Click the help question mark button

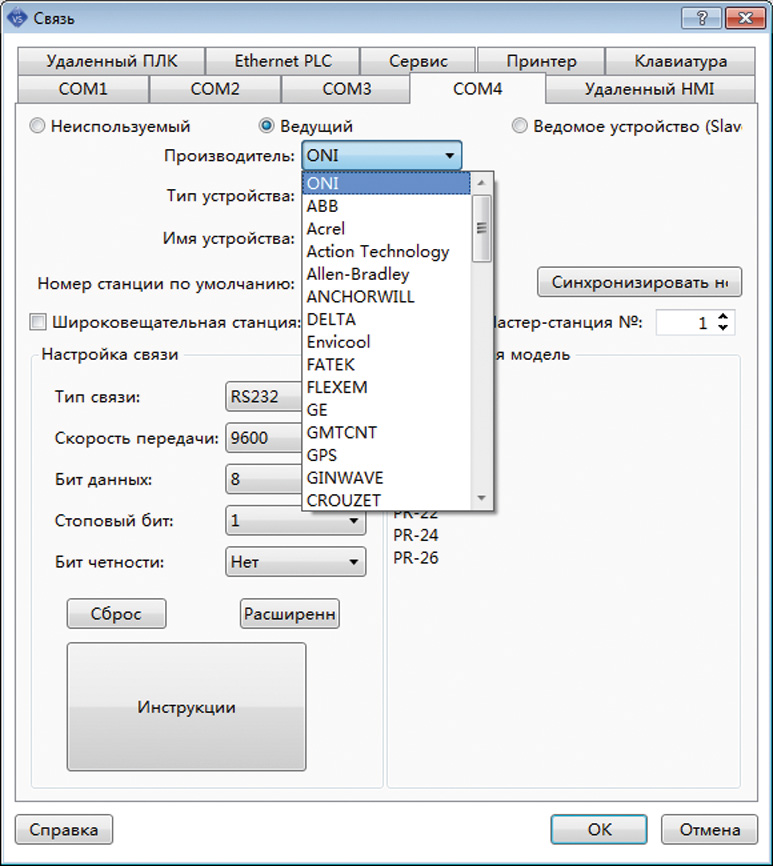pos(703,18)
